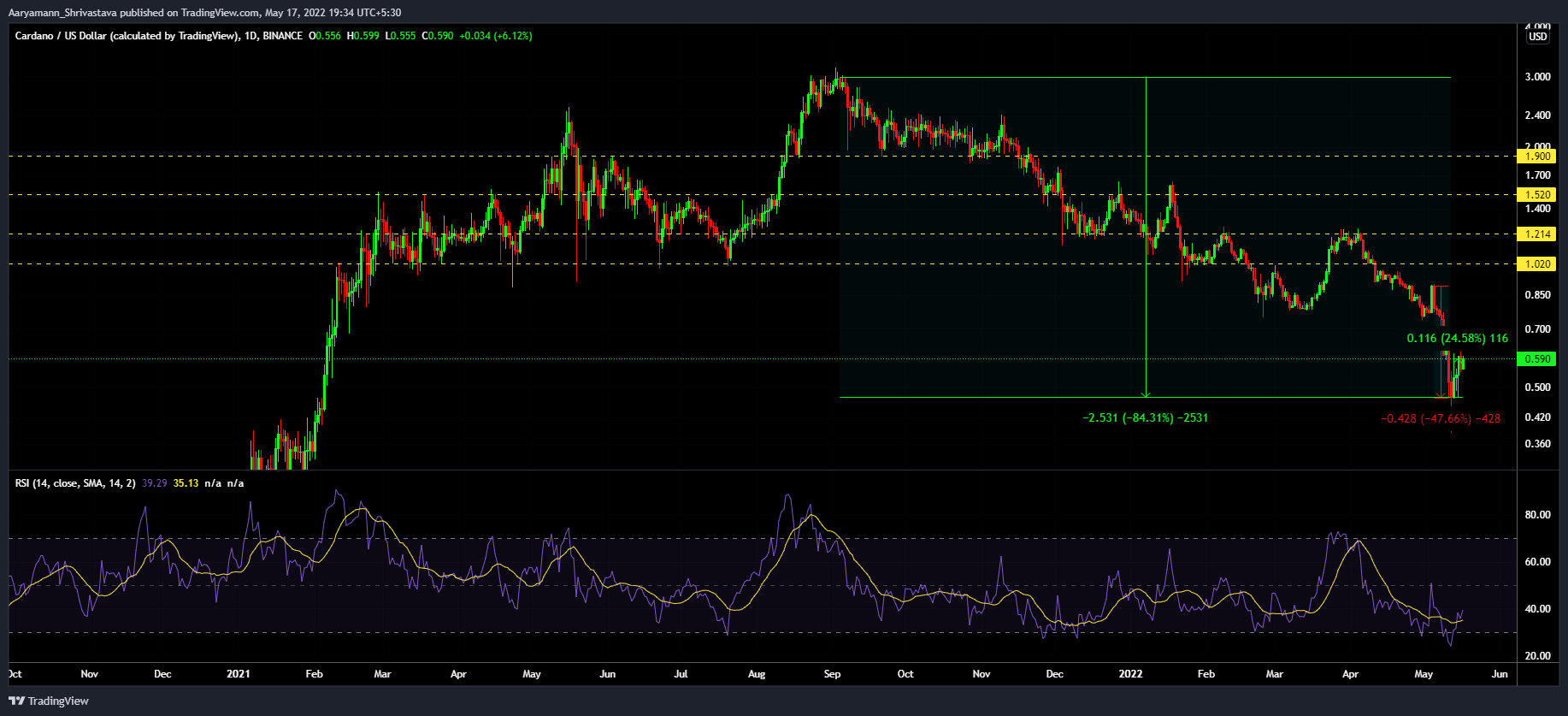Select the 1.520 horizontal line price label
The image size is (1568, 716).
1537,195
